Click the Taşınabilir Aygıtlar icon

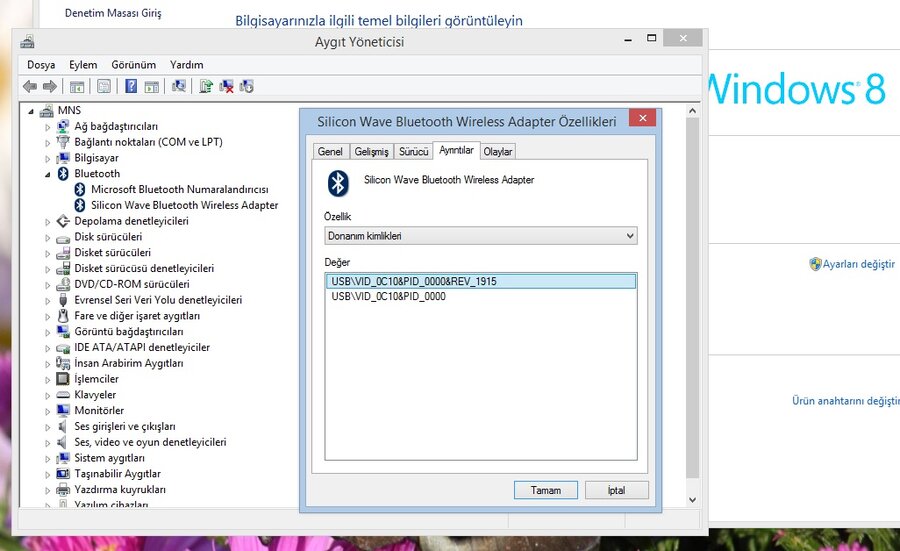63,474
